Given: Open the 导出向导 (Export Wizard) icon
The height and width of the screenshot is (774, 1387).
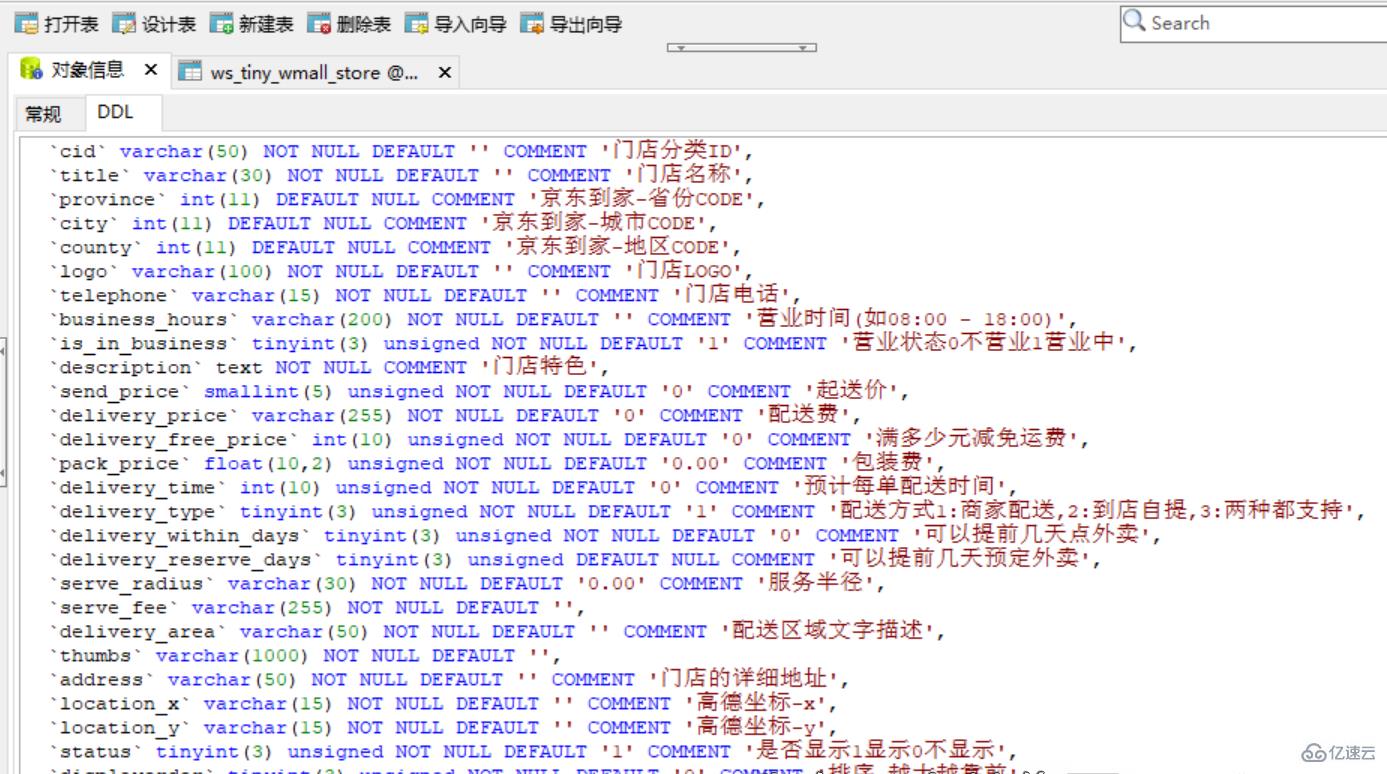Looking at the screenshot, I should [533, 24].
